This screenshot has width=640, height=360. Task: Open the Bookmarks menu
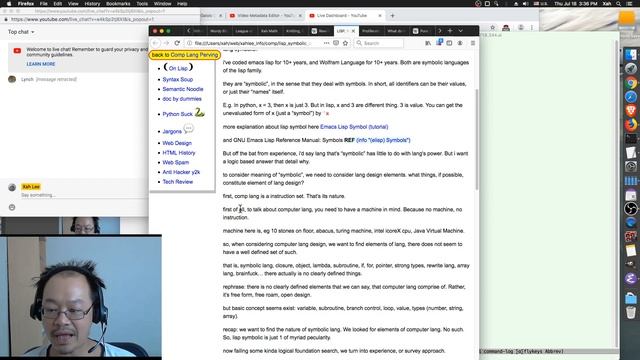(x=118, y=4)
